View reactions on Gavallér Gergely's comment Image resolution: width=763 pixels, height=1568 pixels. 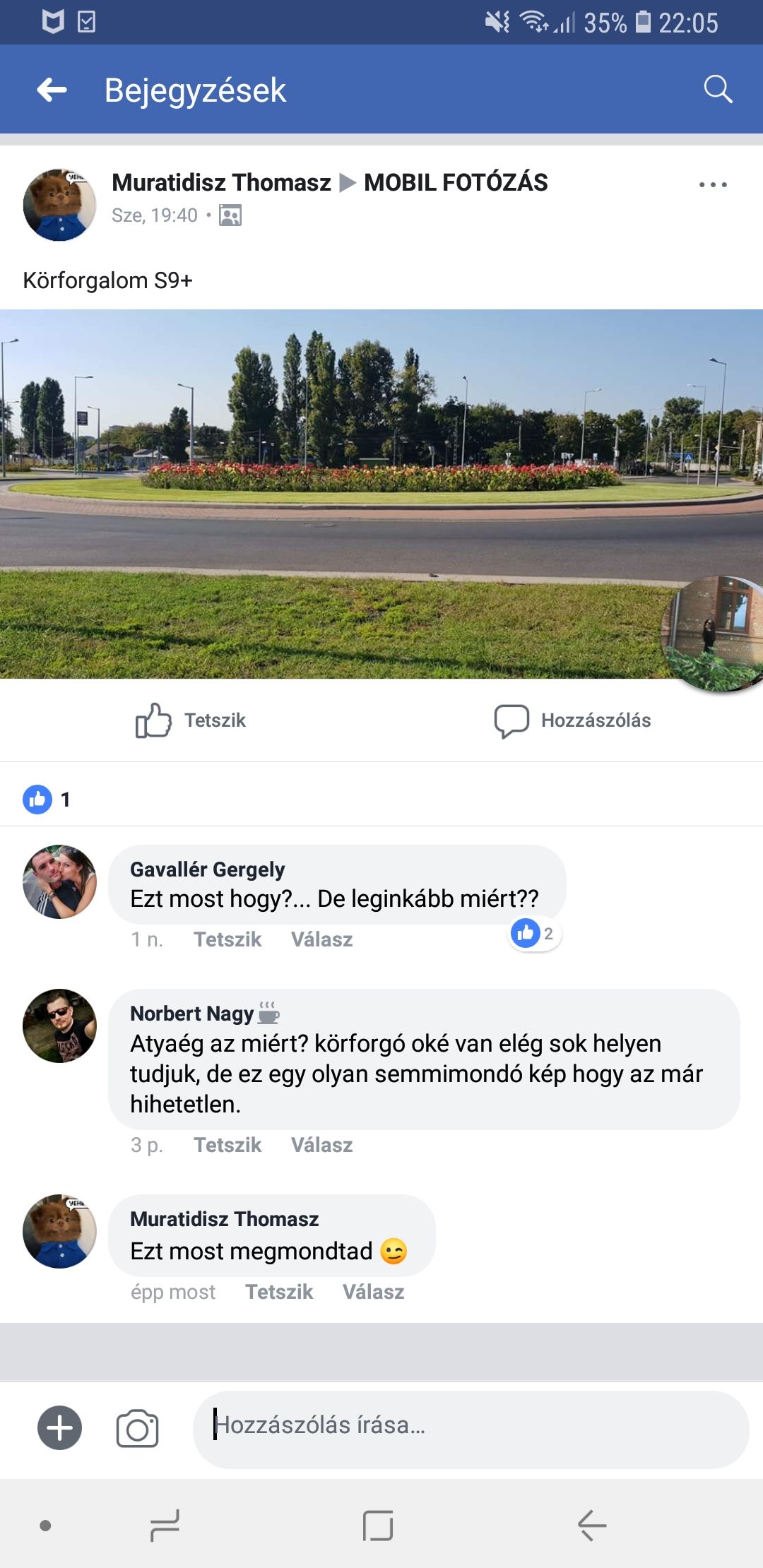534,934
